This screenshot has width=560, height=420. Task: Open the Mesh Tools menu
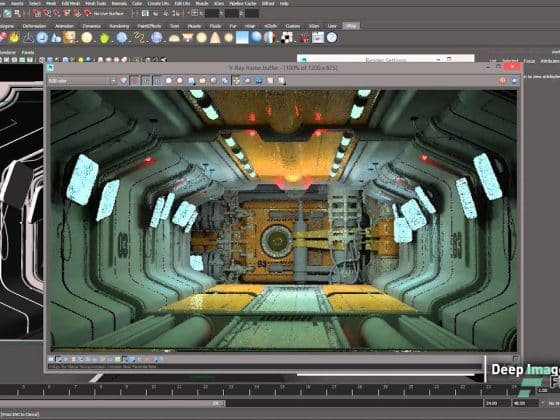(x=95, y=4)
